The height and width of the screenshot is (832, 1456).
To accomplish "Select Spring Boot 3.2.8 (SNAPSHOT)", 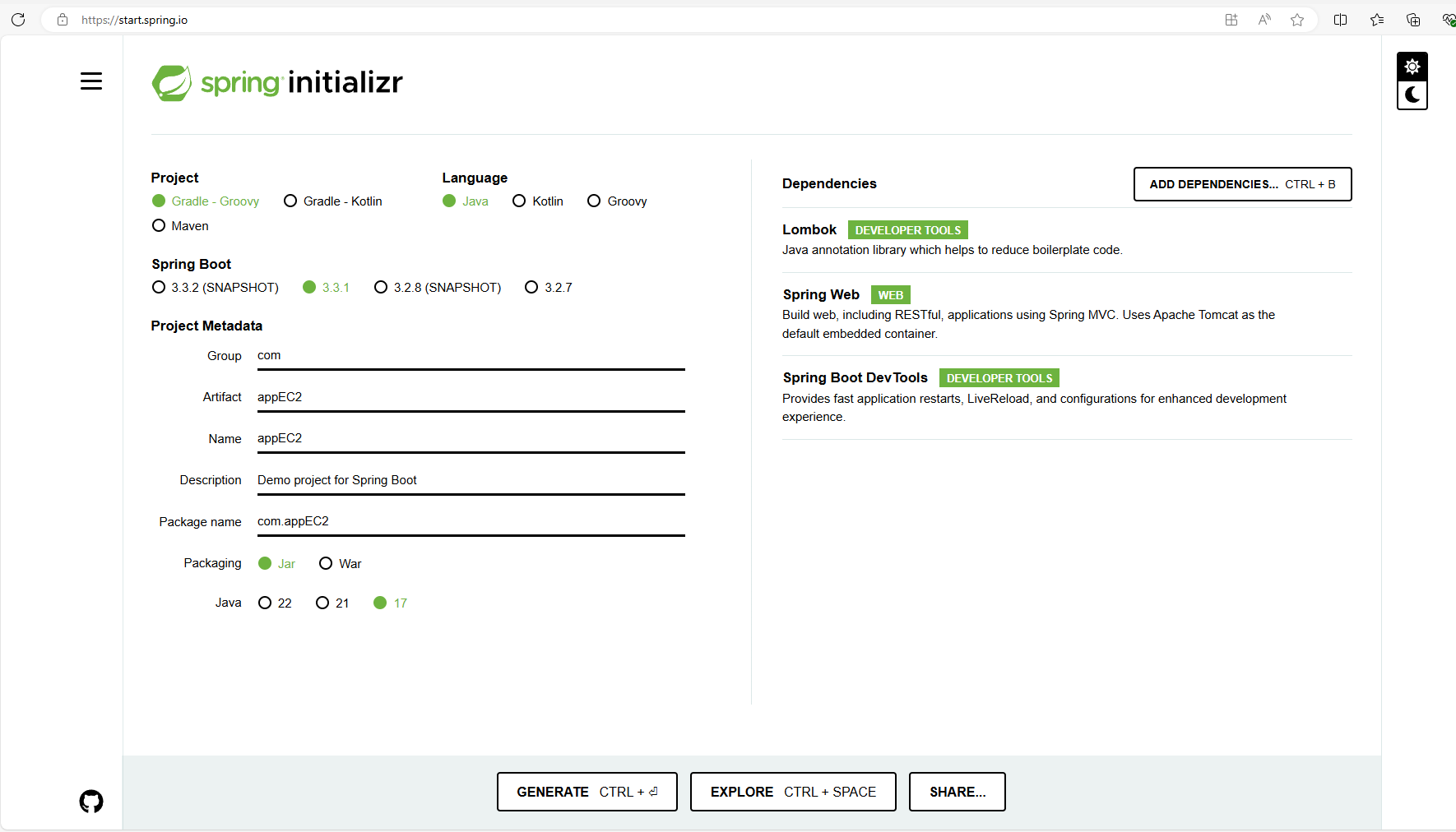I will [438, 288].
